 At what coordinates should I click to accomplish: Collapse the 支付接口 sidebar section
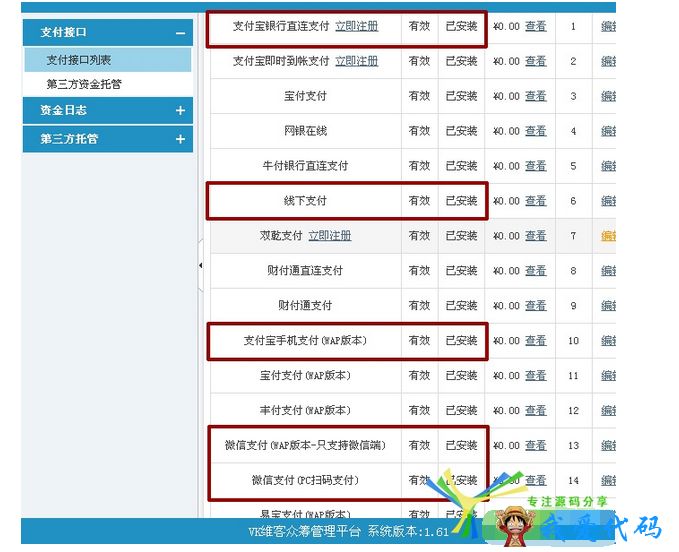[180, 33]
